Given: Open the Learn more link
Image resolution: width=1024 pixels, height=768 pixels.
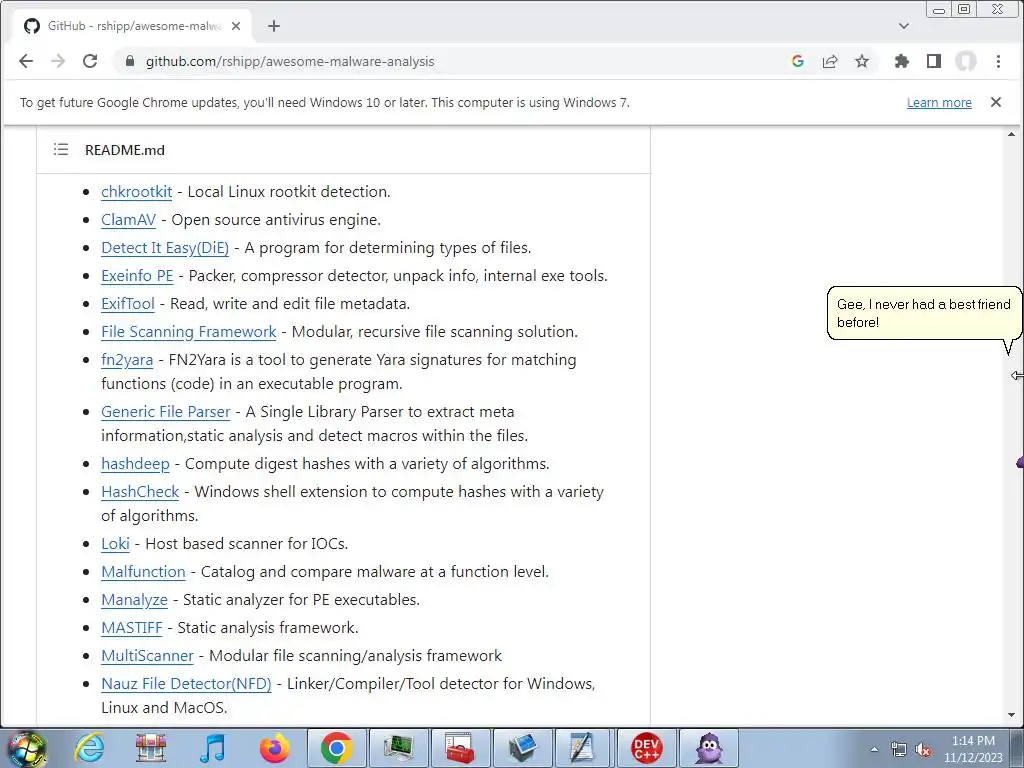Looking at the screenshot, I should 939,103.
